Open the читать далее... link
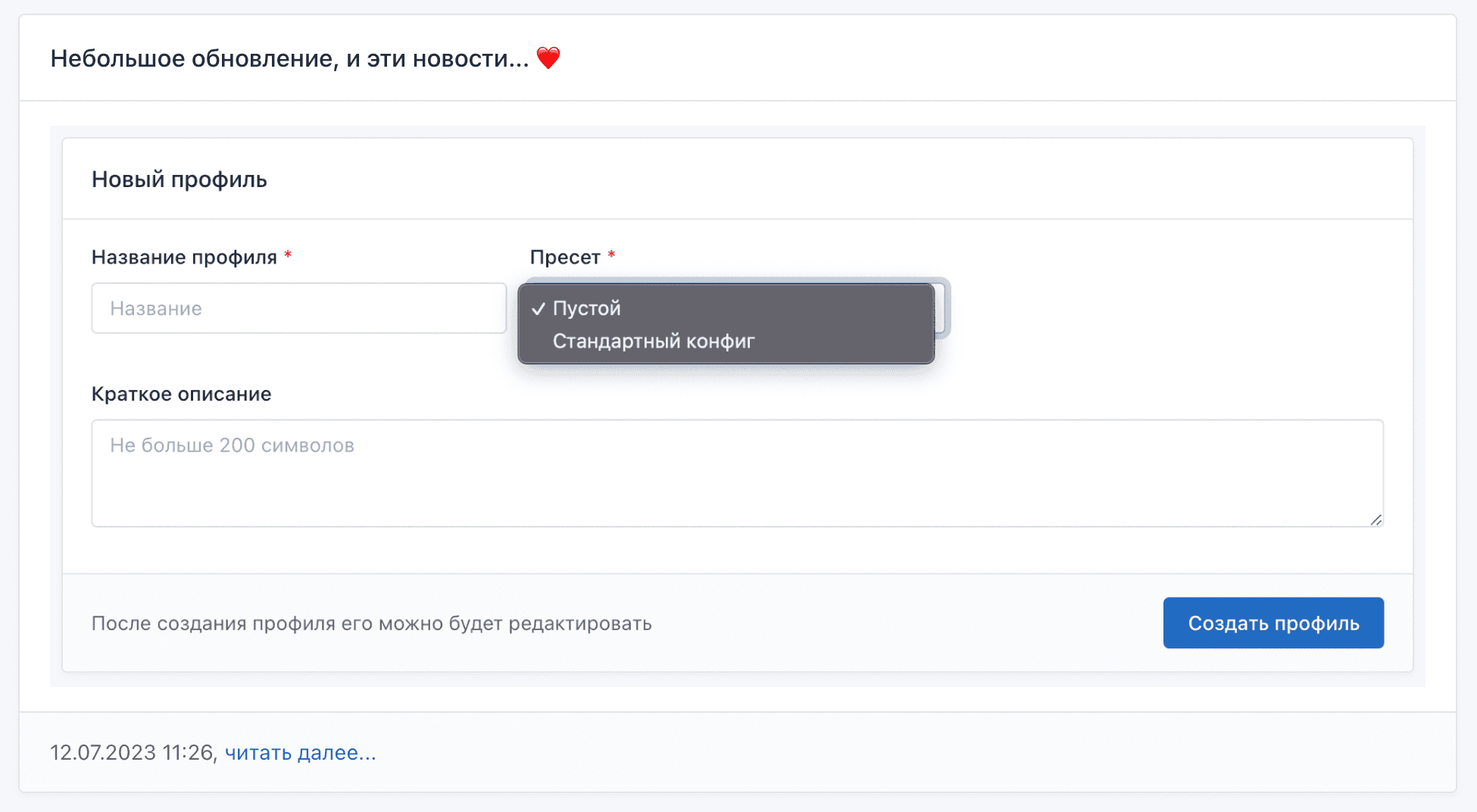 click(x=300, y=752)
